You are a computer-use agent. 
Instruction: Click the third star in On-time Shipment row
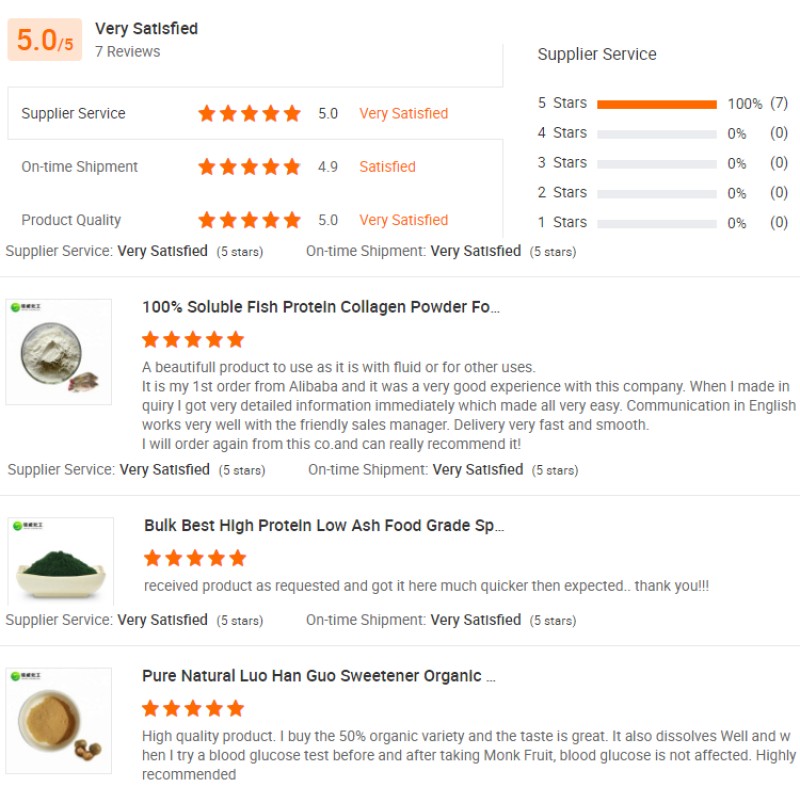pyautogui.click(x=249, y=166)
